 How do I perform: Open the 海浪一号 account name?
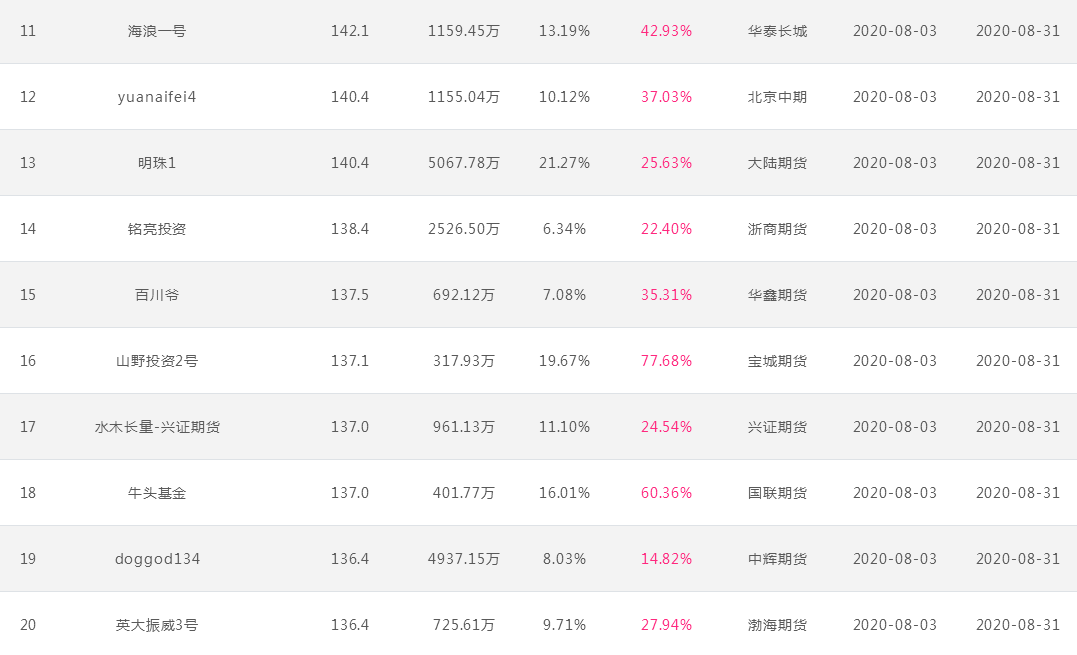[157, 31]
